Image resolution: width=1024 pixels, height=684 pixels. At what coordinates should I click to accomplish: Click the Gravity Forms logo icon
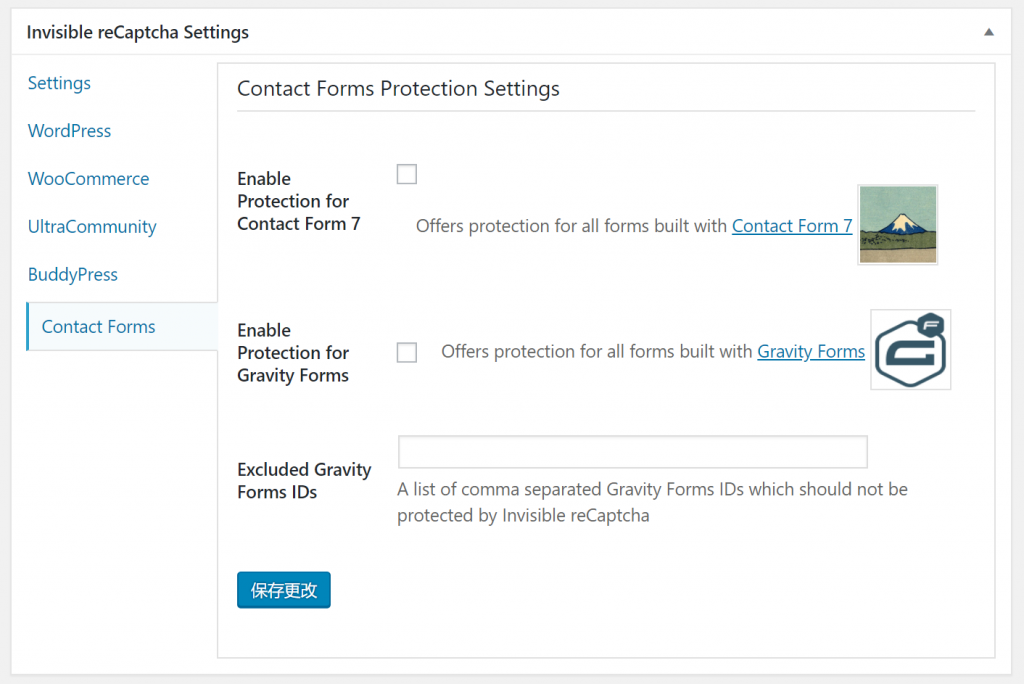tap(910, 350)
